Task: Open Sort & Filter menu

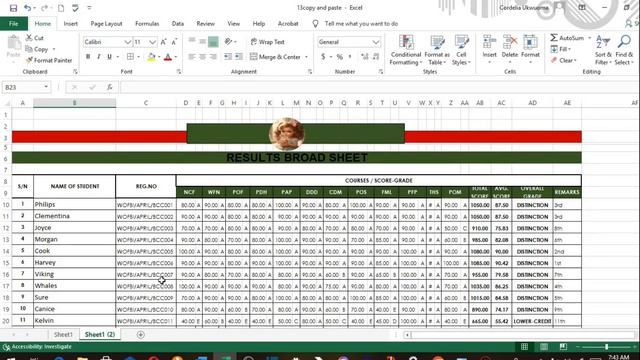Action: [603, 50]
